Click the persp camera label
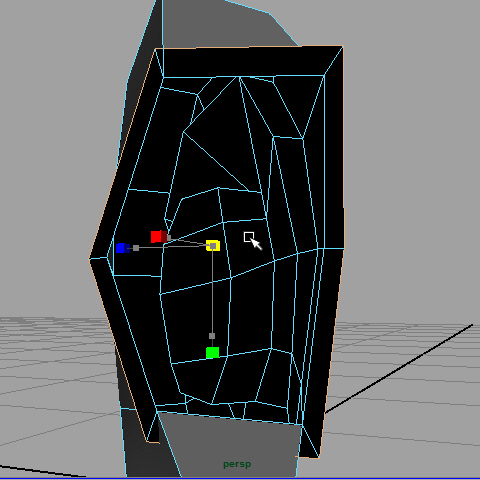 coord(237,464)
